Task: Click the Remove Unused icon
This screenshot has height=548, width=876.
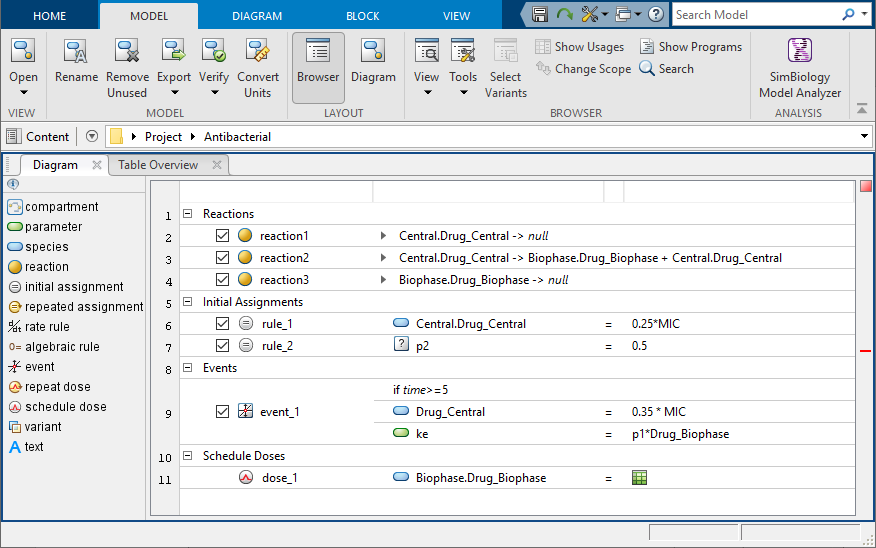Action: 127,51
